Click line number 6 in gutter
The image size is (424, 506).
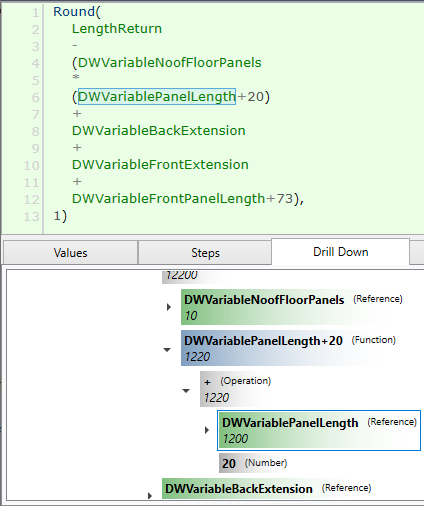(x=35, y=97)
